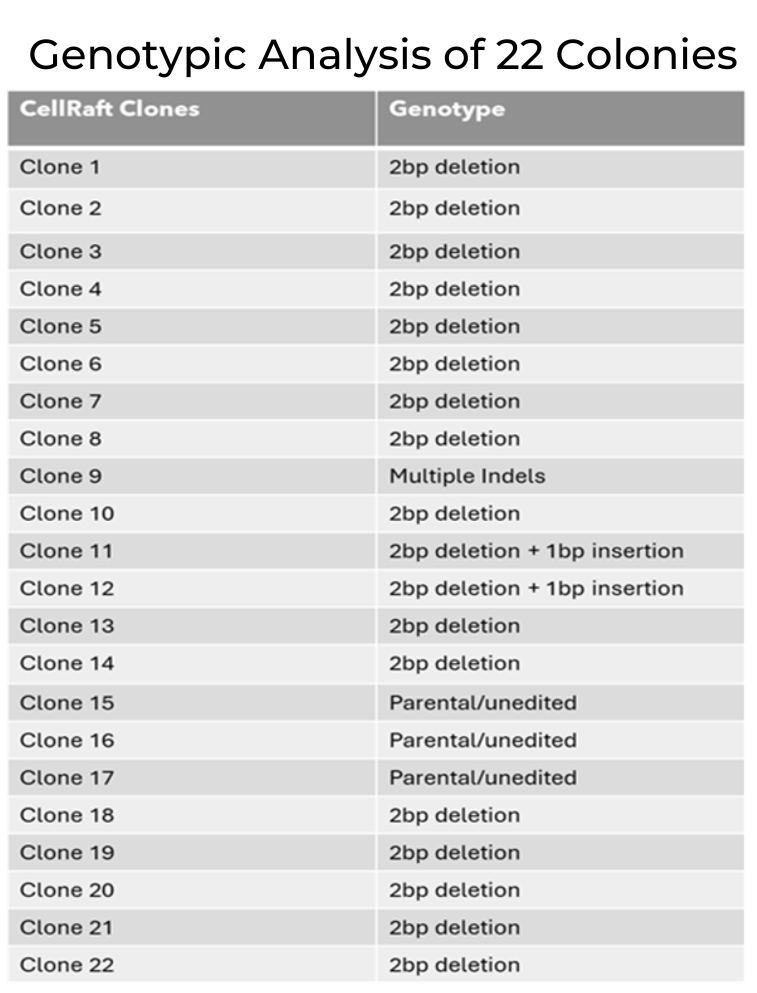Click Clone 3's 2bp deletion cell
757x993 pixels.
coord(560,251)
